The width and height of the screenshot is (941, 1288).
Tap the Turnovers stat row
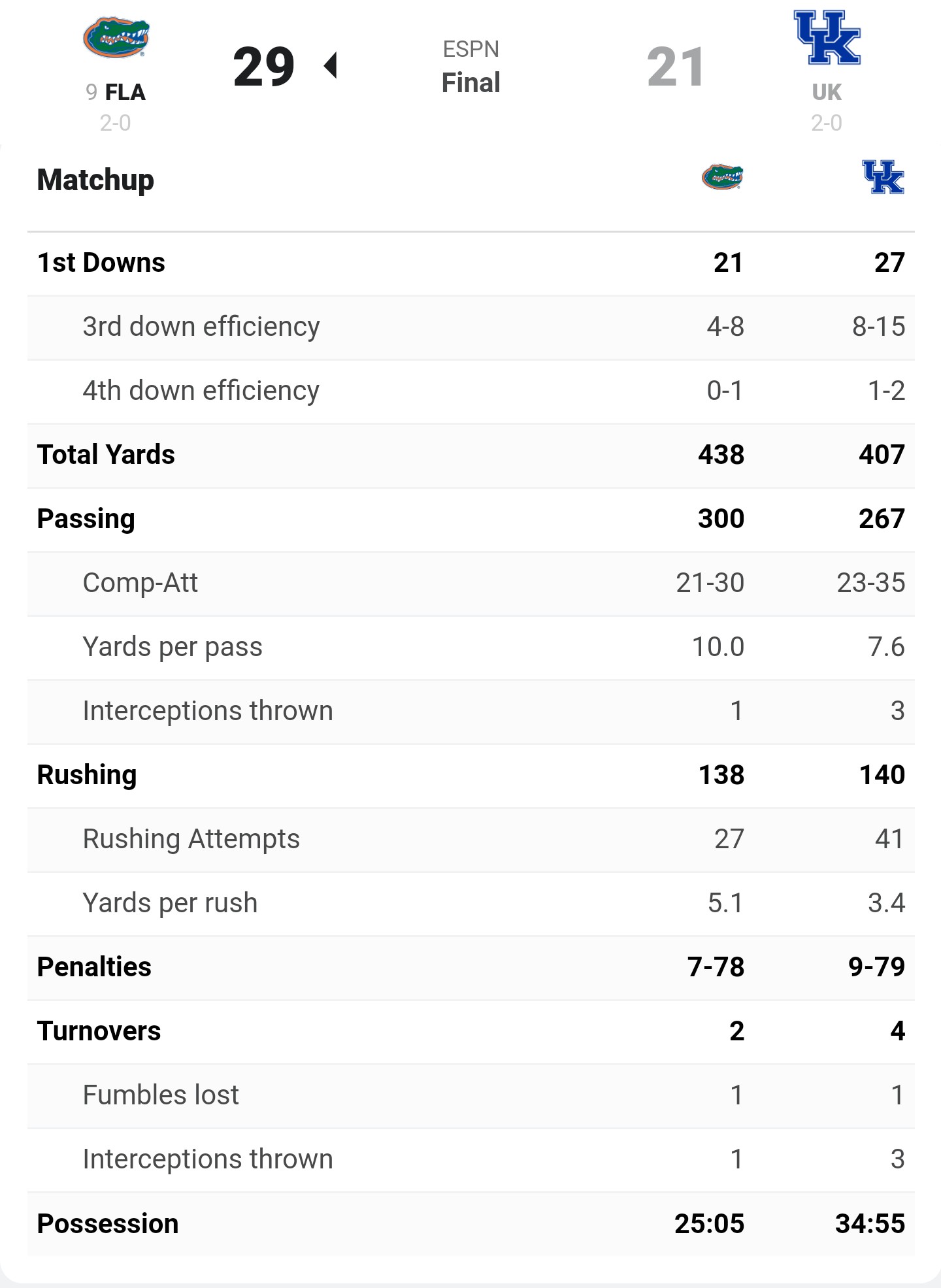(470, 1031)
